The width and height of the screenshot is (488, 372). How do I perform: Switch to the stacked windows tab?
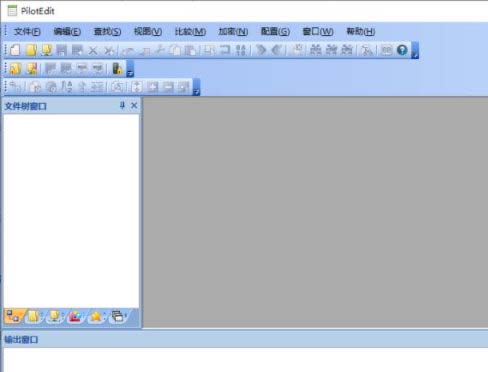click(117, 316)
